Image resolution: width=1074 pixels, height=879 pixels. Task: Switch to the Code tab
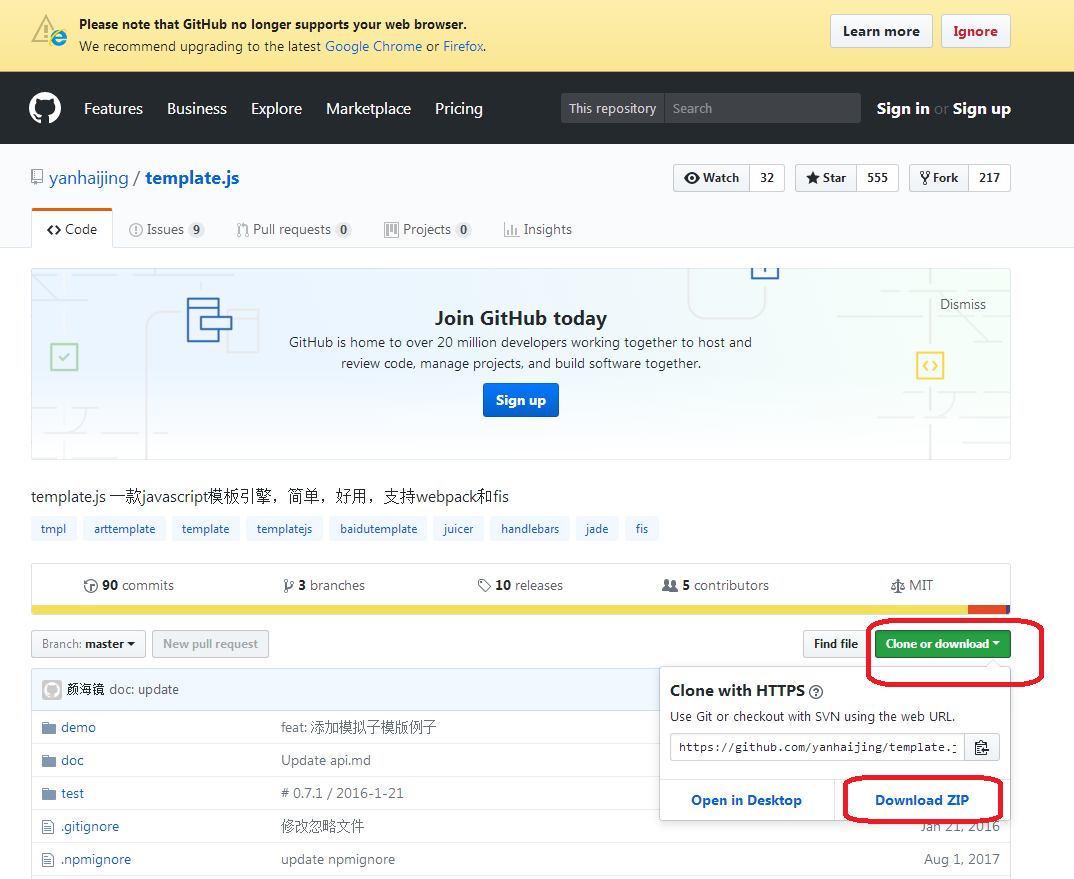[72, 230]
